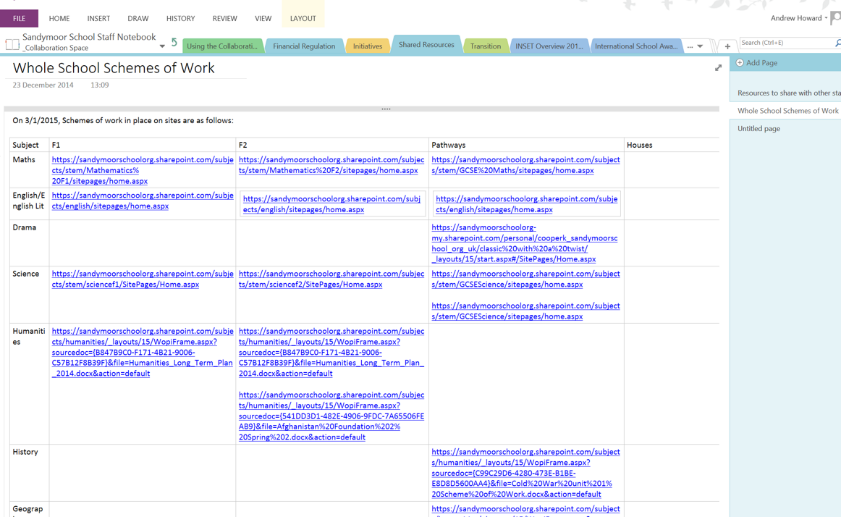Open History Pathways Cold War unit link

pos(526,473)
